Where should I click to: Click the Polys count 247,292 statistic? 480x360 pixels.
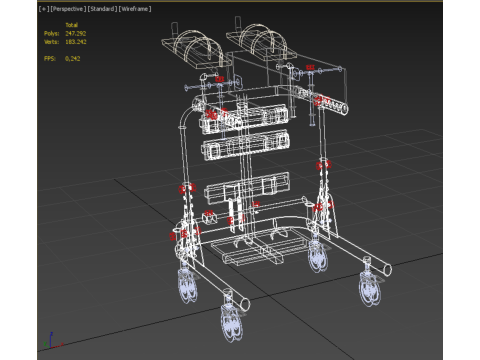76,33
